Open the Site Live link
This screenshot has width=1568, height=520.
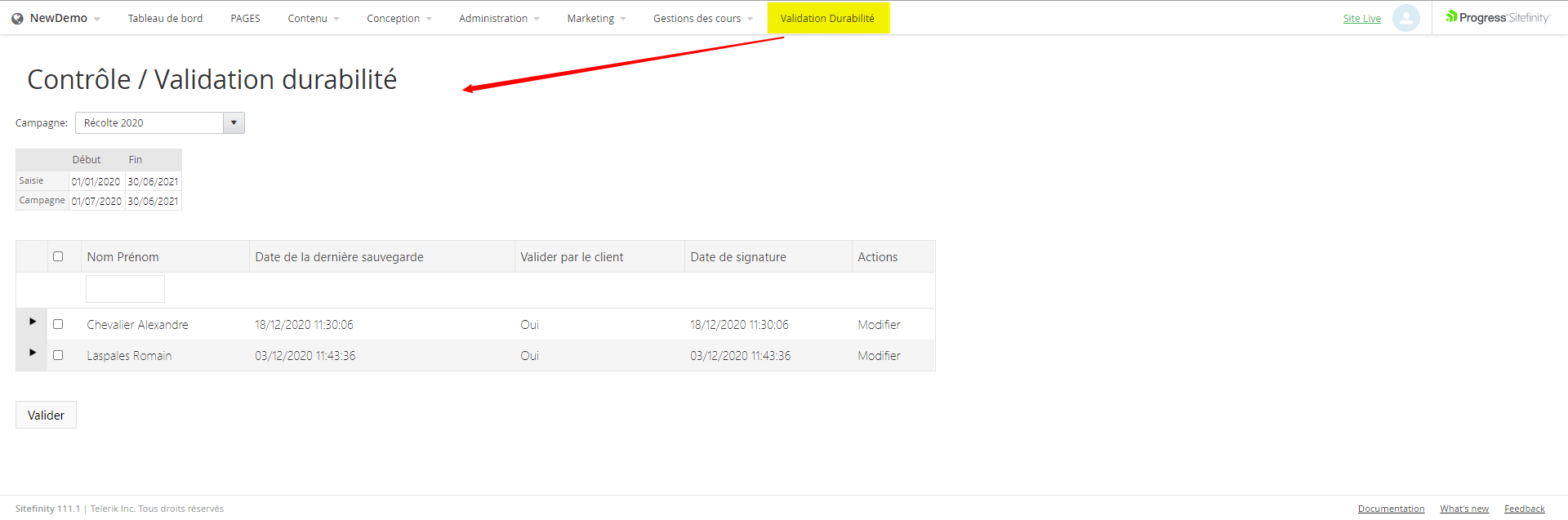click(x=1361, y=19)
